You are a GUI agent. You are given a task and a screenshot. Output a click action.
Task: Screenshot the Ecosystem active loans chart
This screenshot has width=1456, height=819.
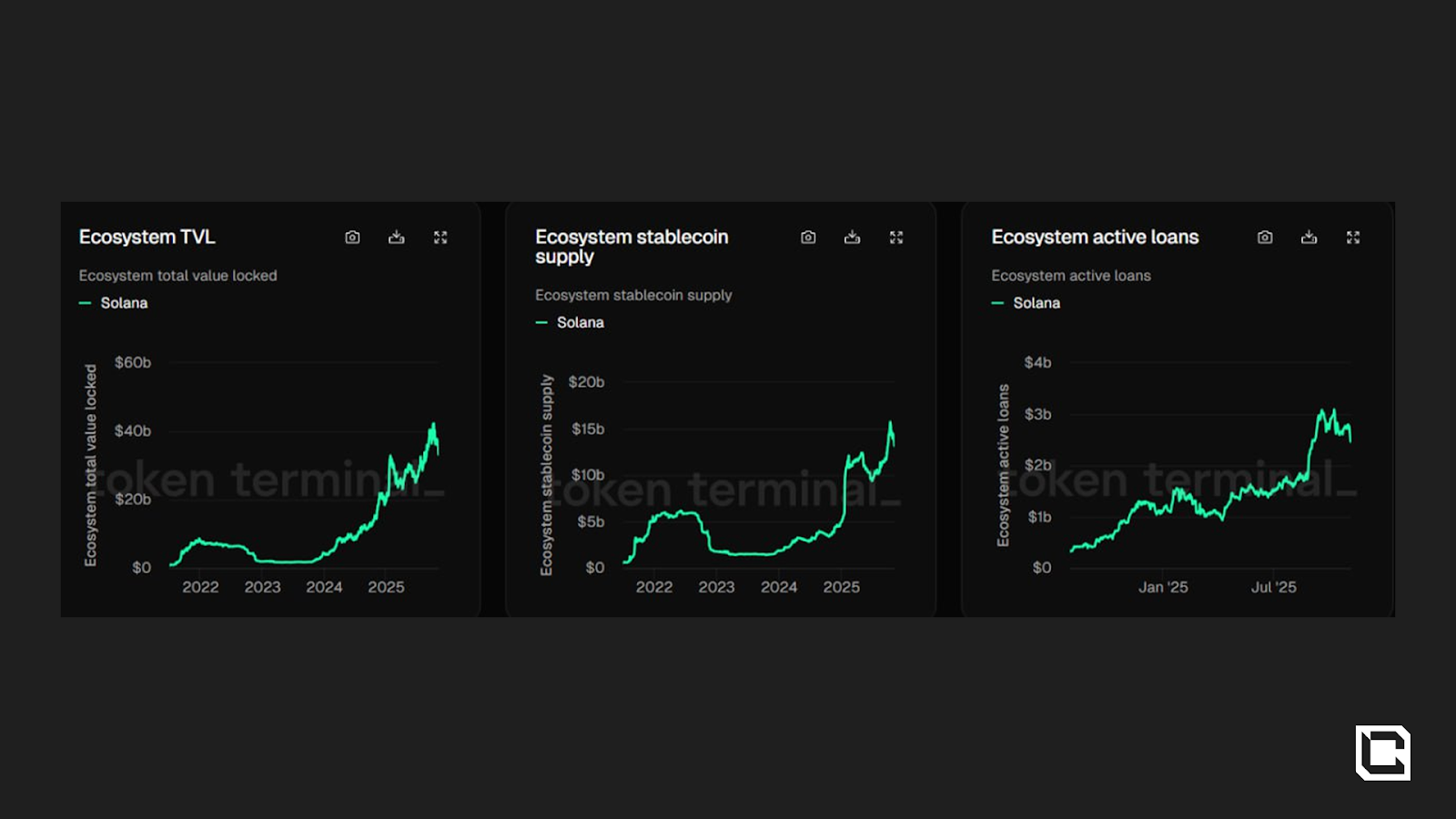1265,238
